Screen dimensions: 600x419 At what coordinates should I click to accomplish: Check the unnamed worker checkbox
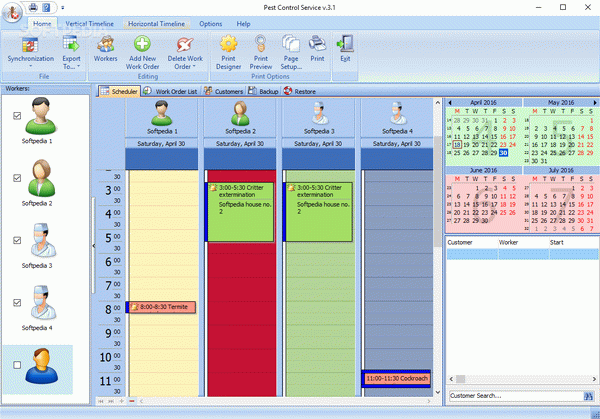pos(17,365)
